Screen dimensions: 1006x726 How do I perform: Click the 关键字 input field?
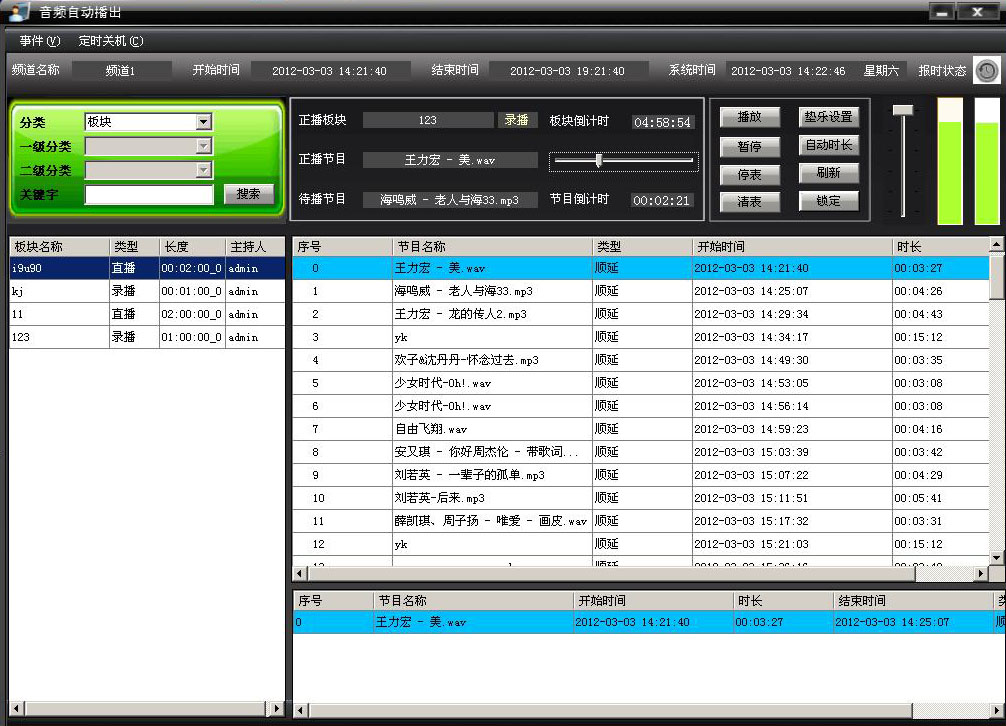[149, 194]
